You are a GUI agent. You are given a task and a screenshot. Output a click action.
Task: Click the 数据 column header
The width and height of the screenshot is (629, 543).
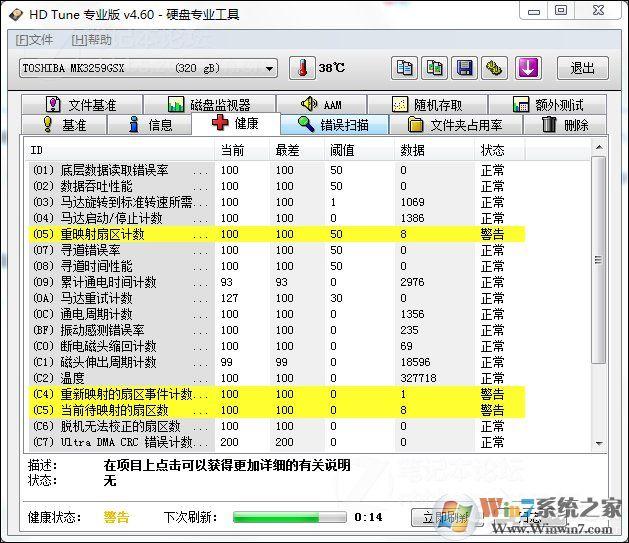[434, 150]
